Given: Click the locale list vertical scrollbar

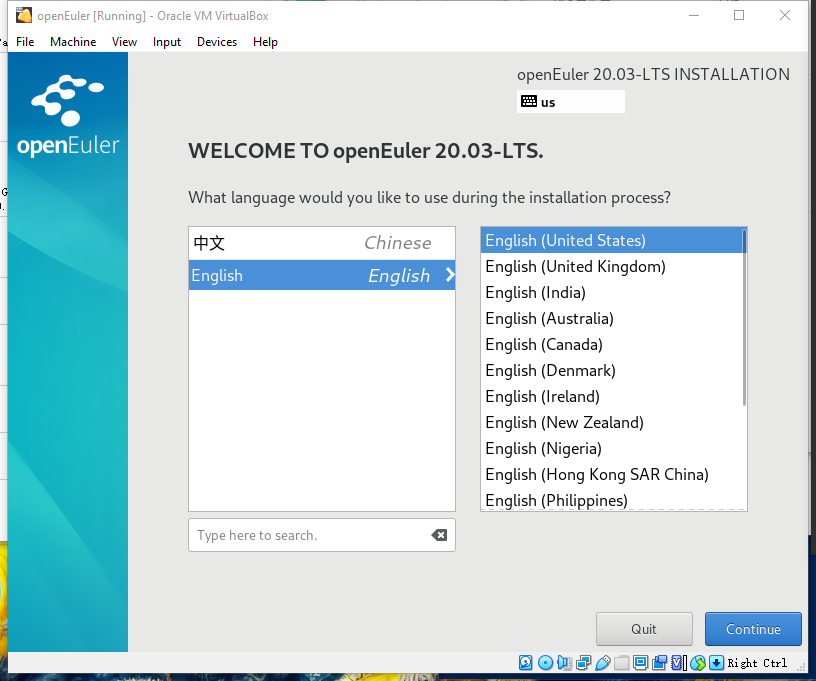Looking at the screenshot, I should click(x=744, y=320).
